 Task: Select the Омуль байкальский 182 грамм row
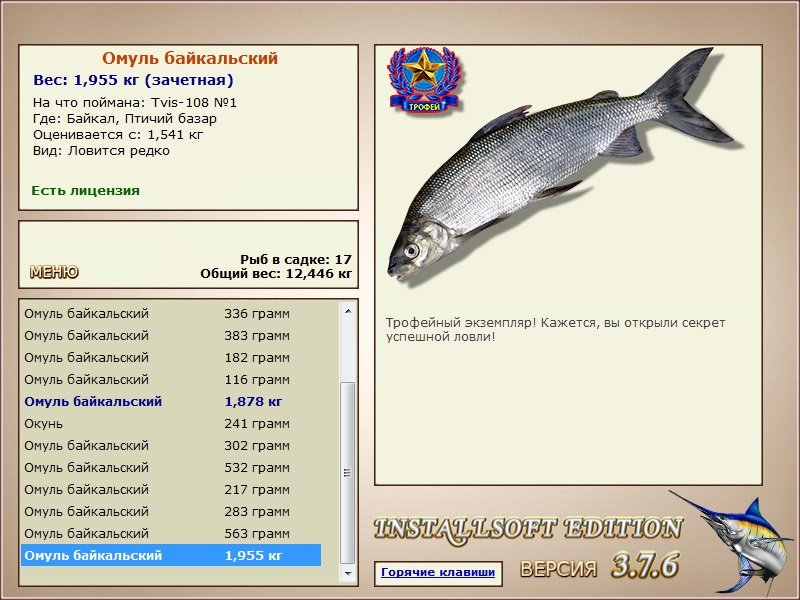171,357
